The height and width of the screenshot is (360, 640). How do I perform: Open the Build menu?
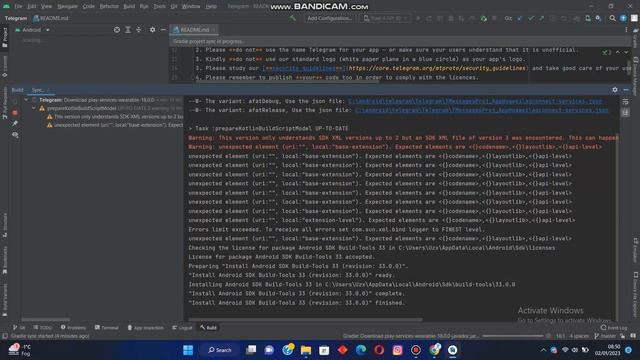click(x=129, y=7)
